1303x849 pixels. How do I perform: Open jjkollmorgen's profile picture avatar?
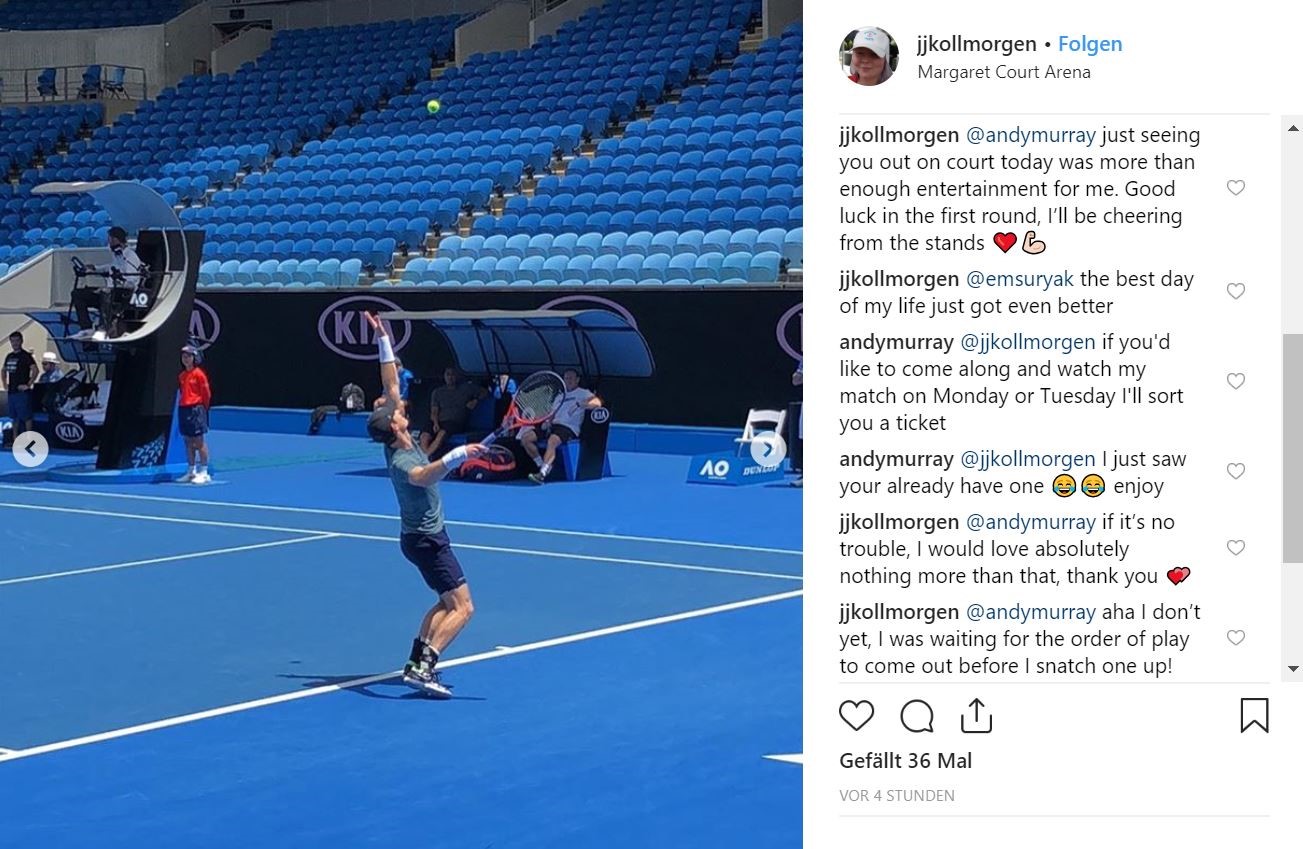coord(868,56)
